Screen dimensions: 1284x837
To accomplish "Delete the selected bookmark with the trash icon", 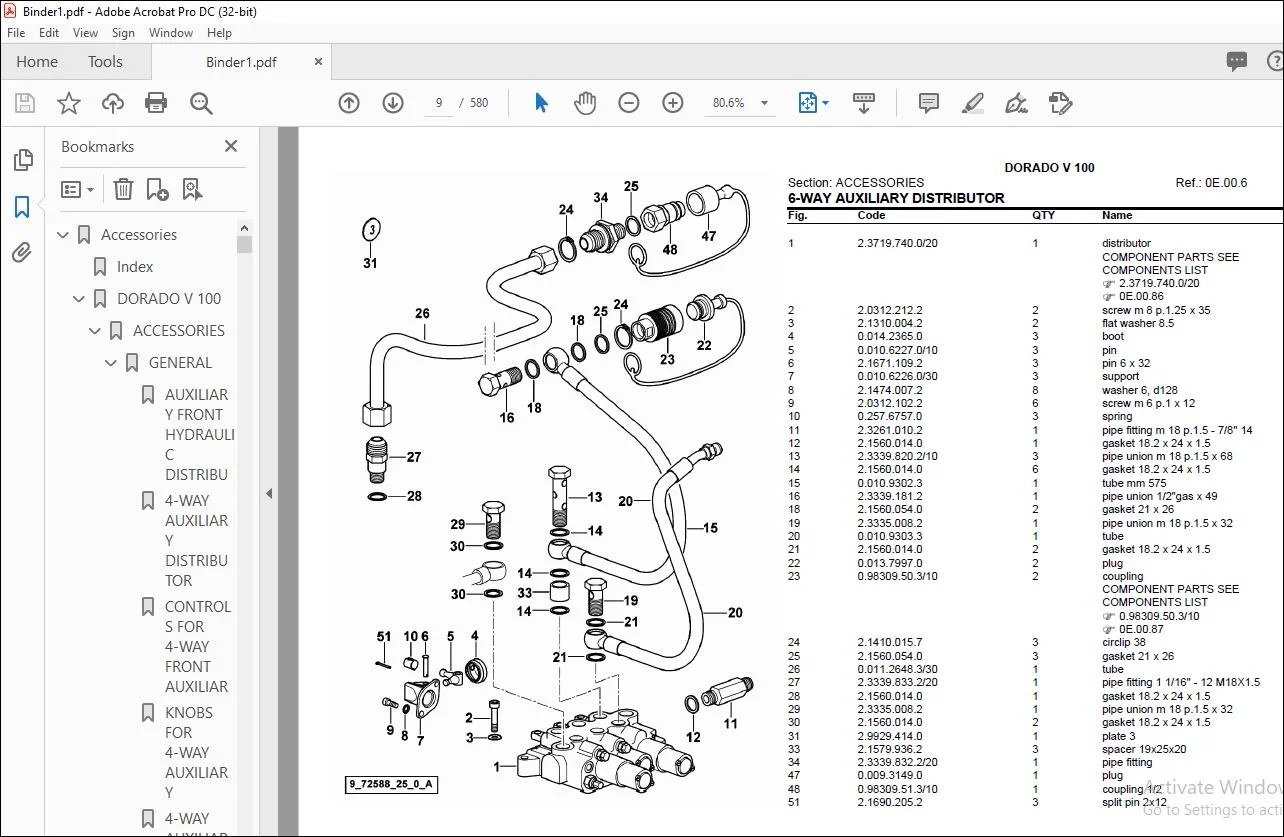I will point(123,189).
